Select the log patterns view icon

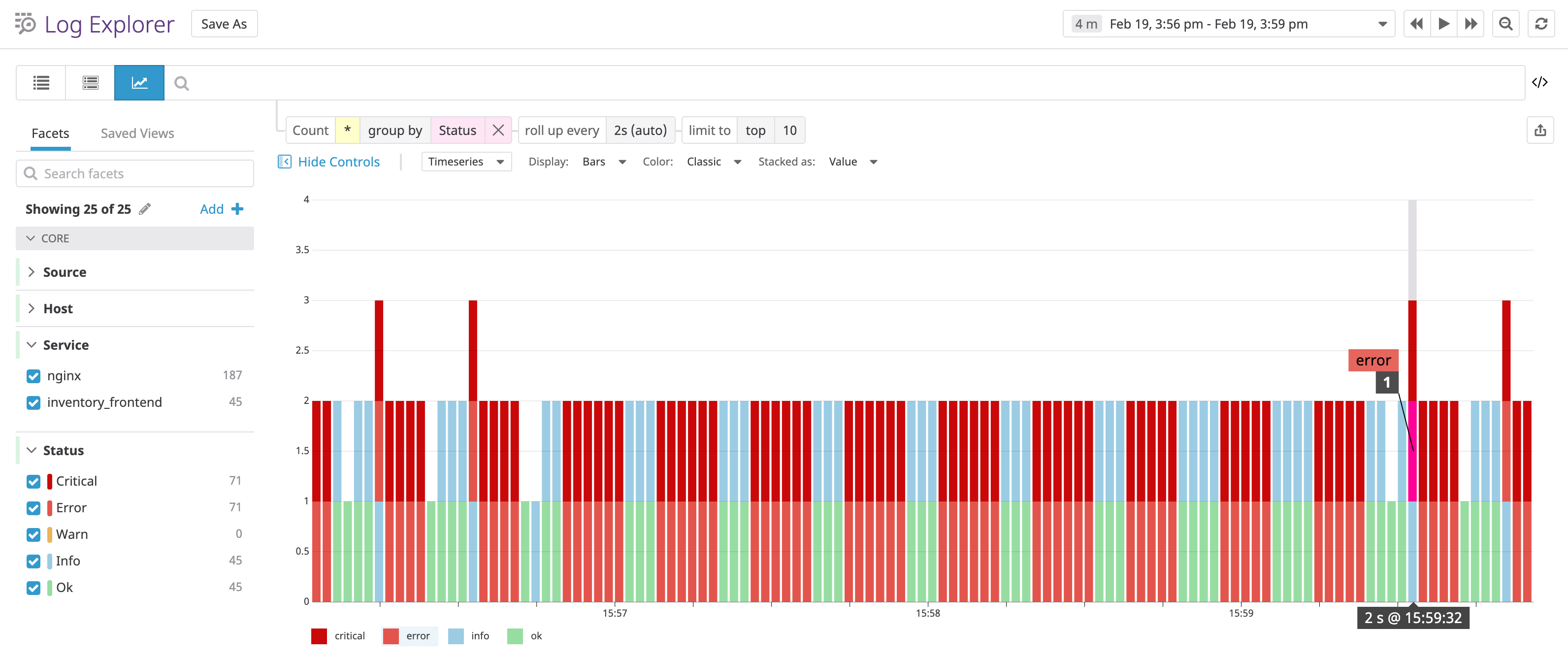[90, 82]
